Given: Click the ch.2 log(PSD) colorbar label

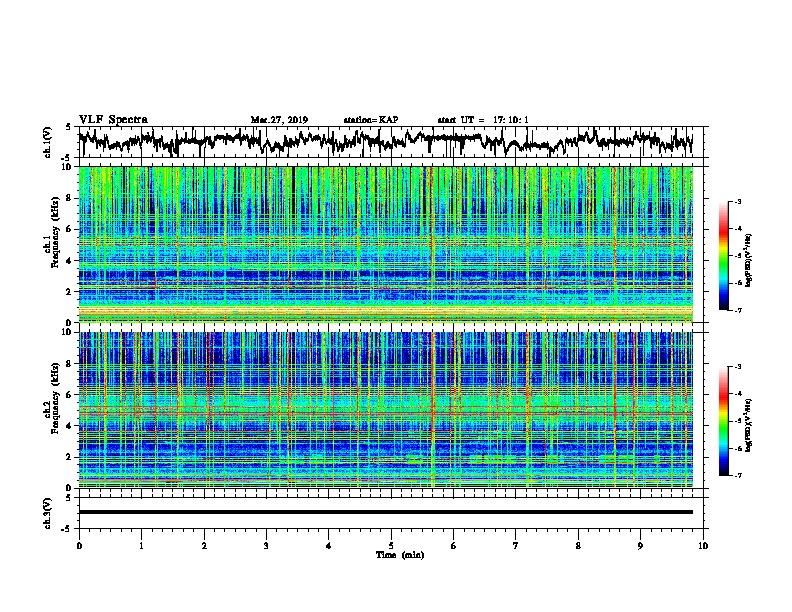Looking at the screenshot, I should point(749,425).
